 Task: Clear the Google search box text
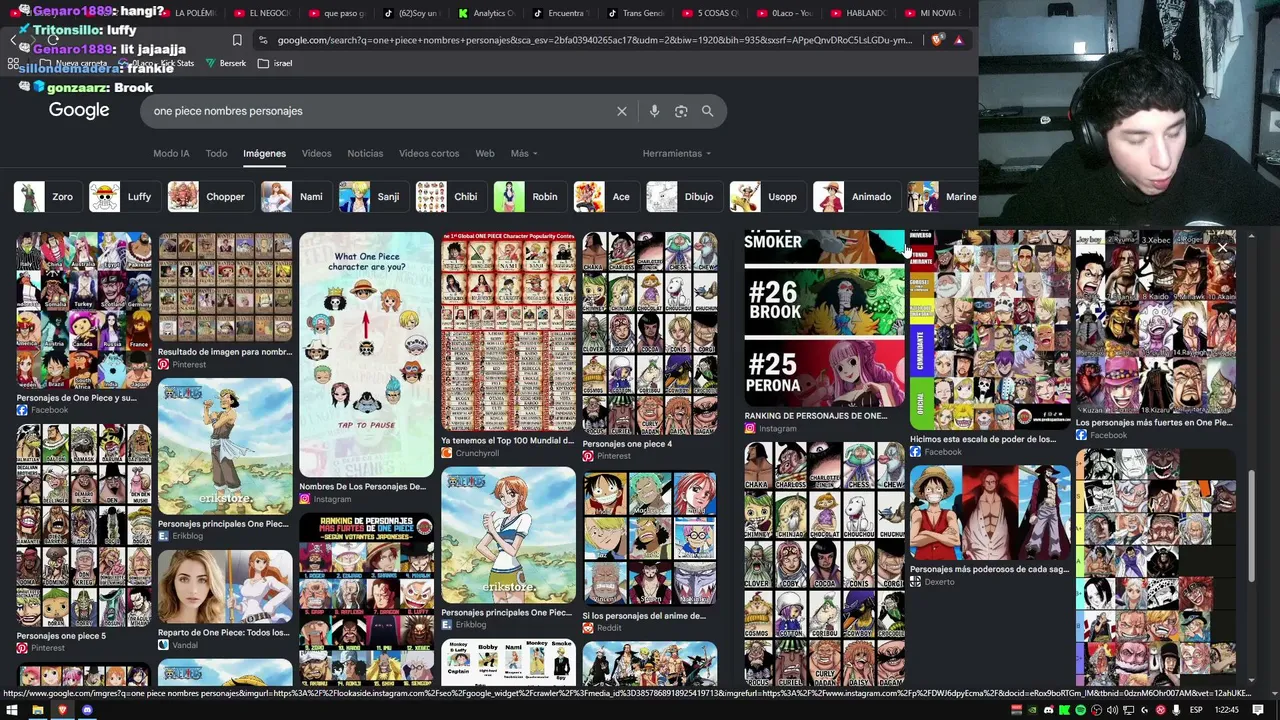click(x=622, y=111)
